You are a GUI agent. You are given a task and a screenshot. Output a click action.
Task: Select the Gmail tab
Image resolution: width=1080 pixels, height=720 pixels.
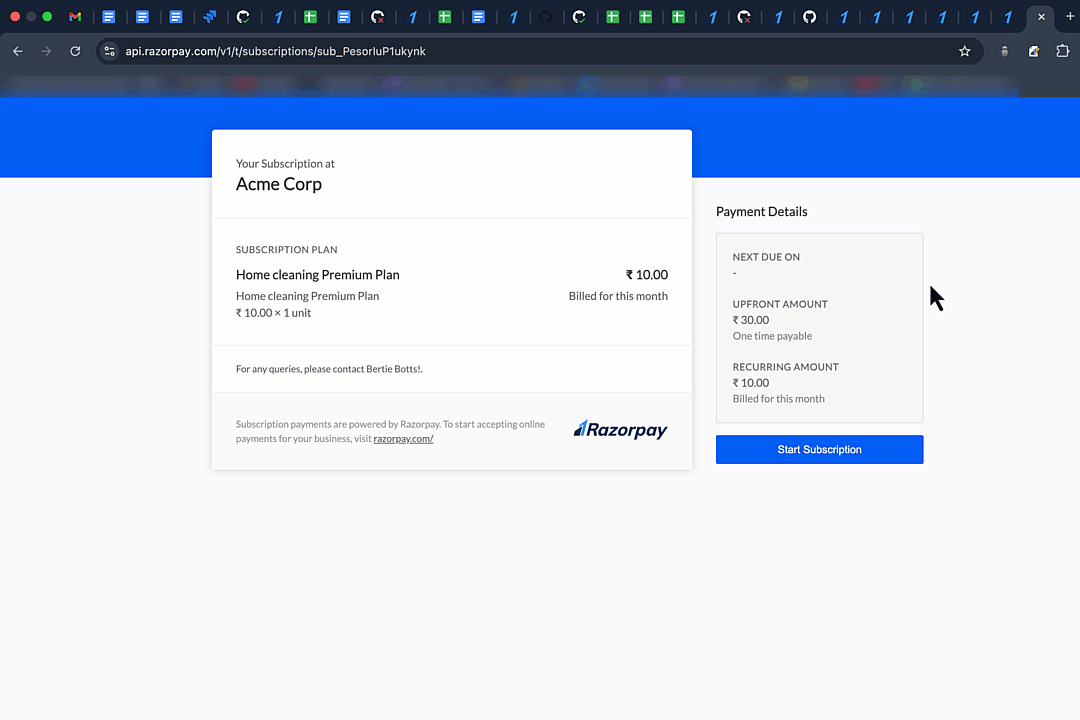point(75,16)
